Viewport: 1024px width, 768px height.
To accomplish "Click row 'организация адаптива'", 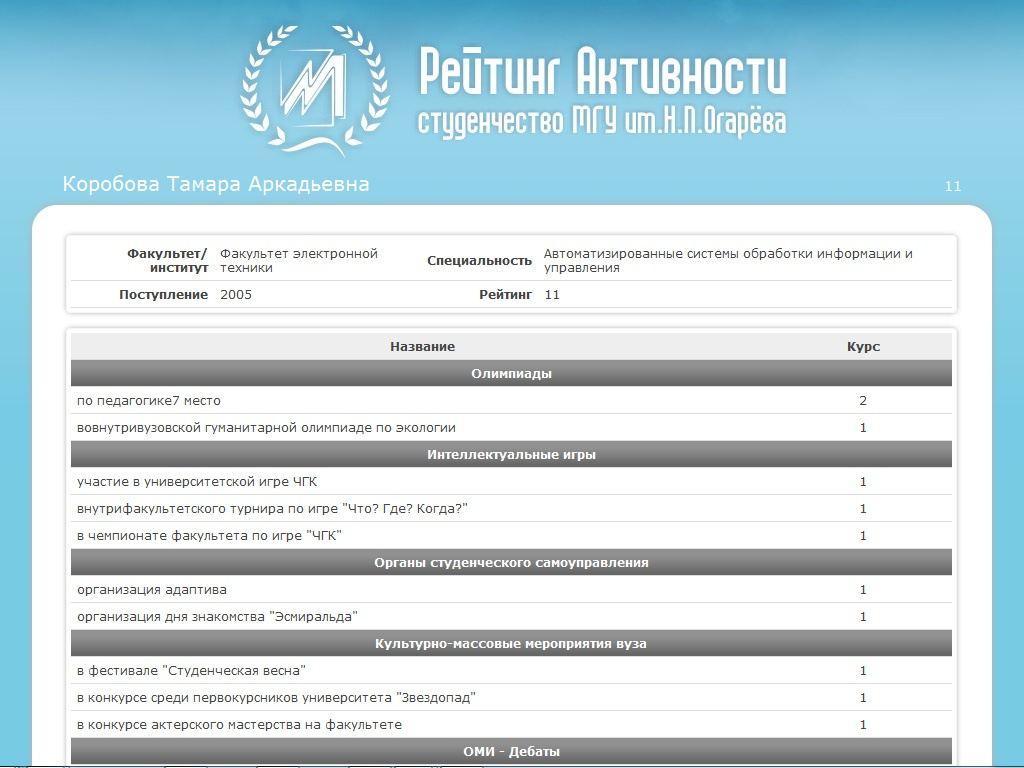I will point(152,590).
